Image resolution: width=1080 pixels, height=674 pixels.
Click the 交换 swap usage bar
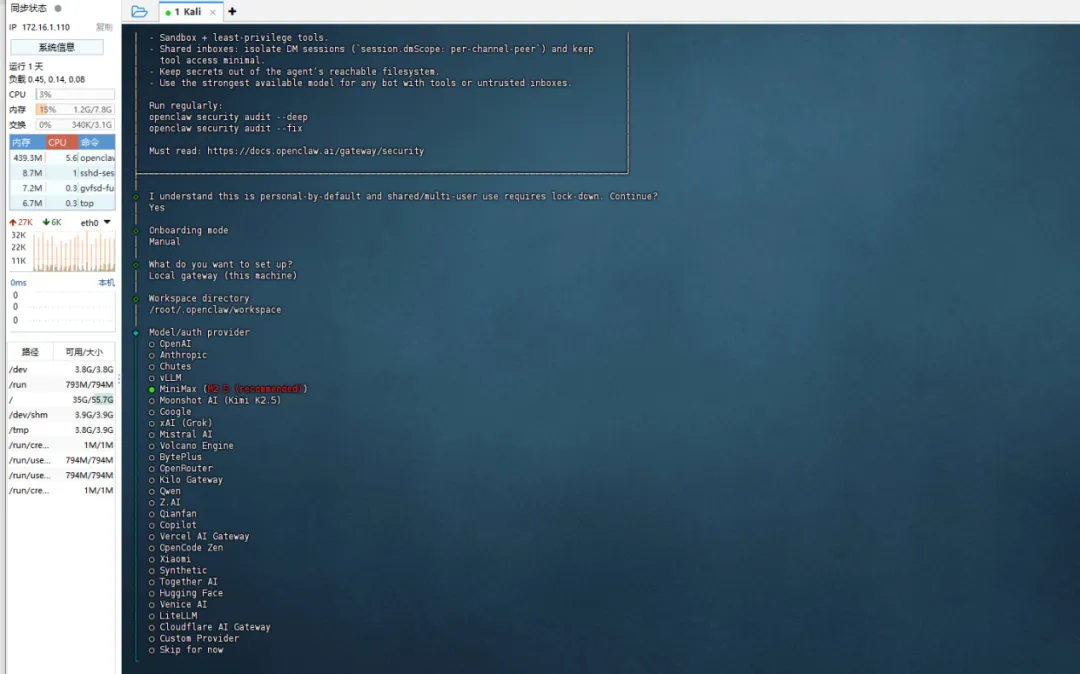[x=75, y=125]
